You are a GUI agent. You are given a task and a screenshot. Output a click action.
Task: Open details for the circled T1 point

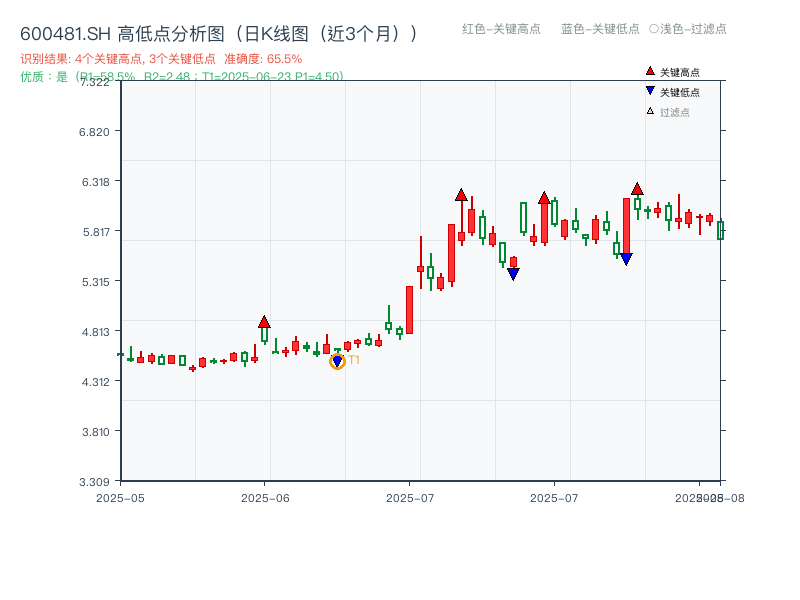coord(338,360)
